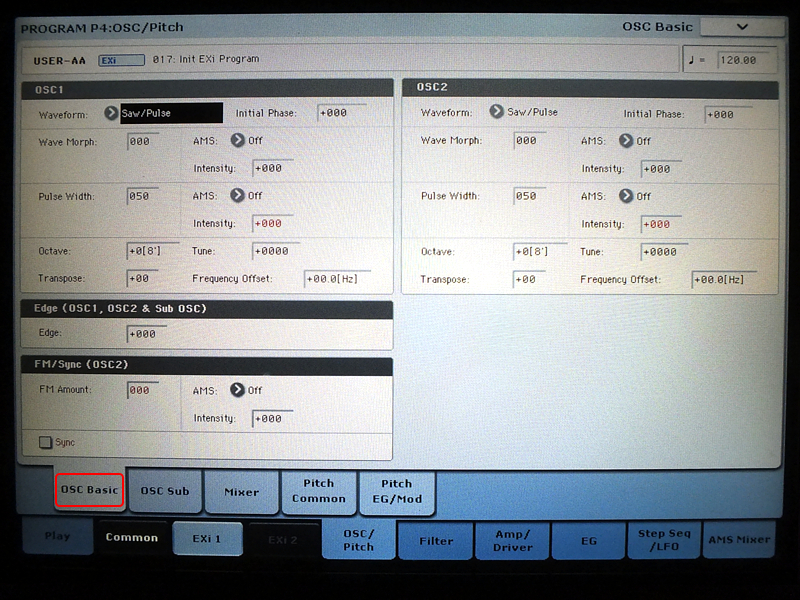
Task: Select FM/Sync Intensity value field
Action: click(x=272, y=419)
